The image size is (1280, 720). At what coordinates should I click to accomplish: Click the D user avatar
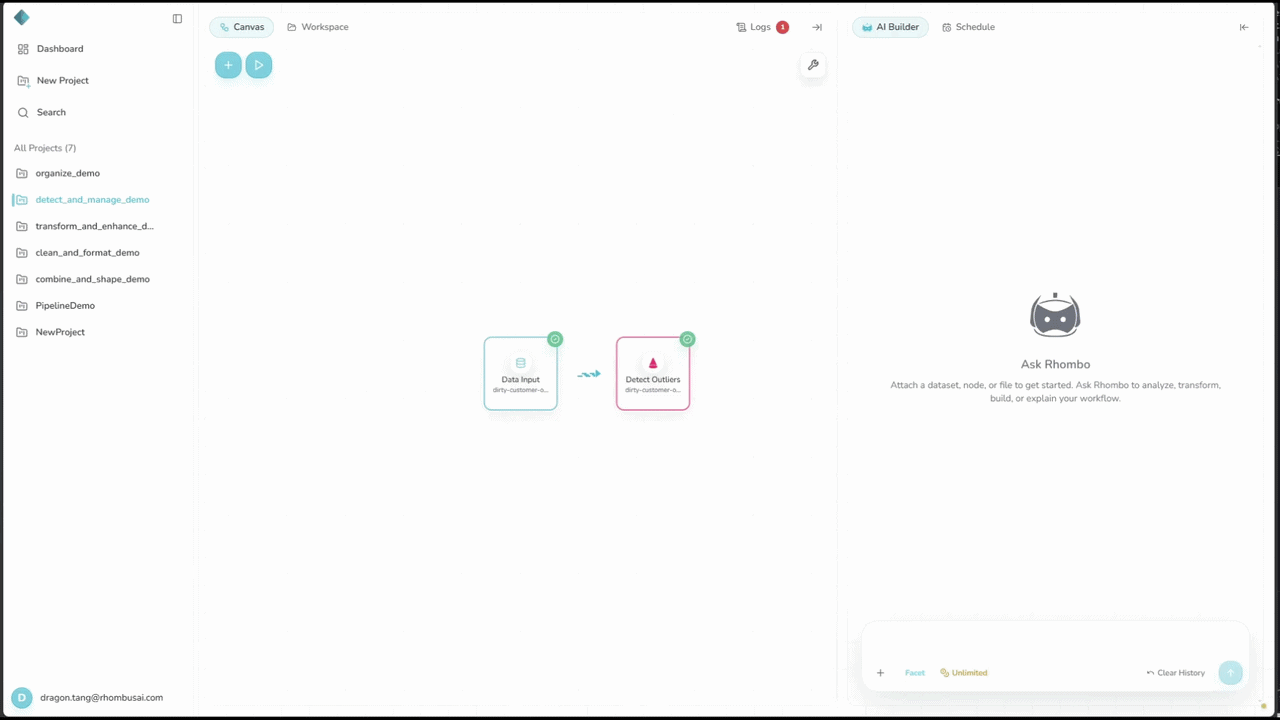point(22,698)
